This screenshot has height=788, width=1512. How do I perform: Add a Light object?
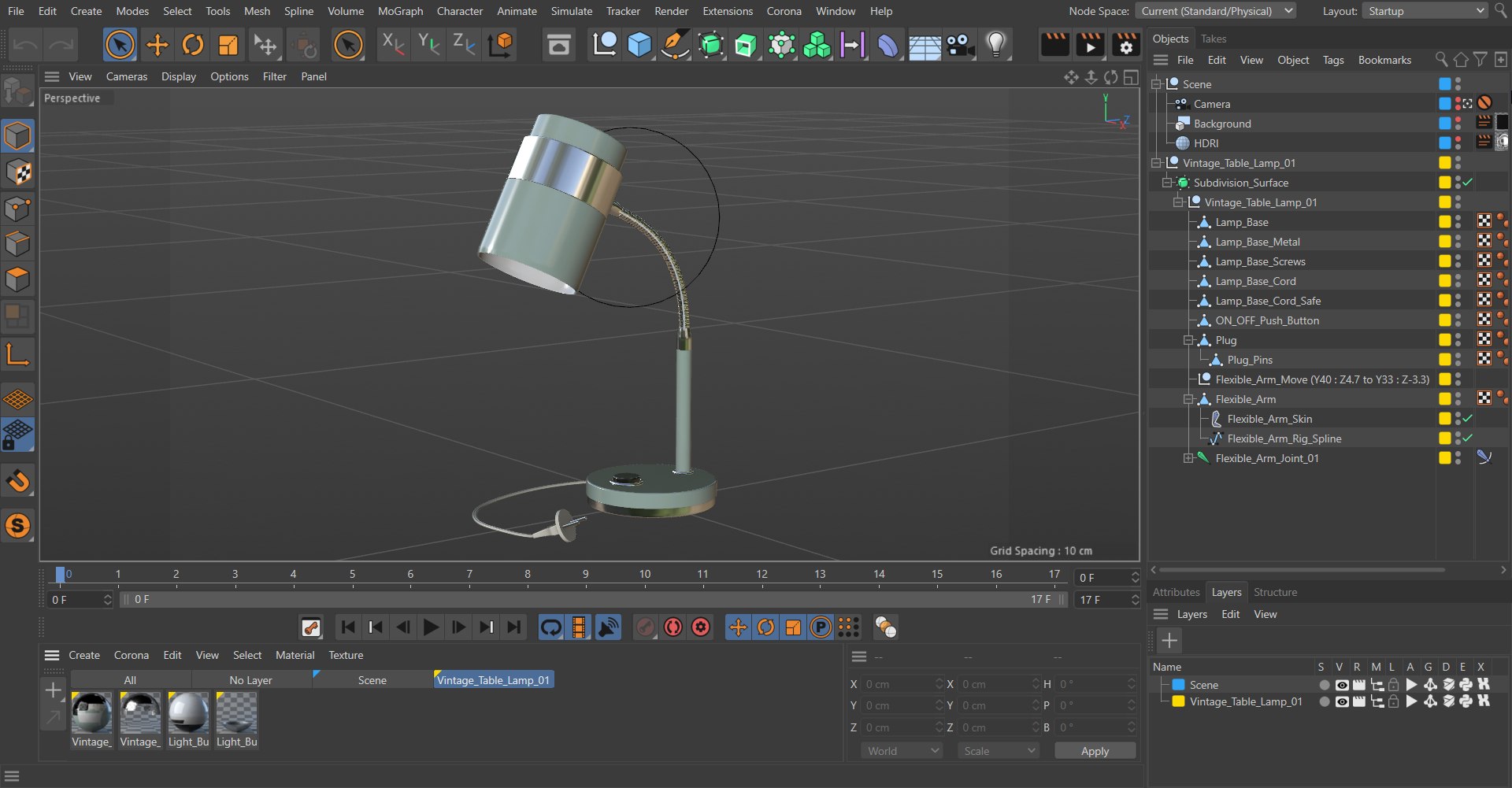[996, 45]
